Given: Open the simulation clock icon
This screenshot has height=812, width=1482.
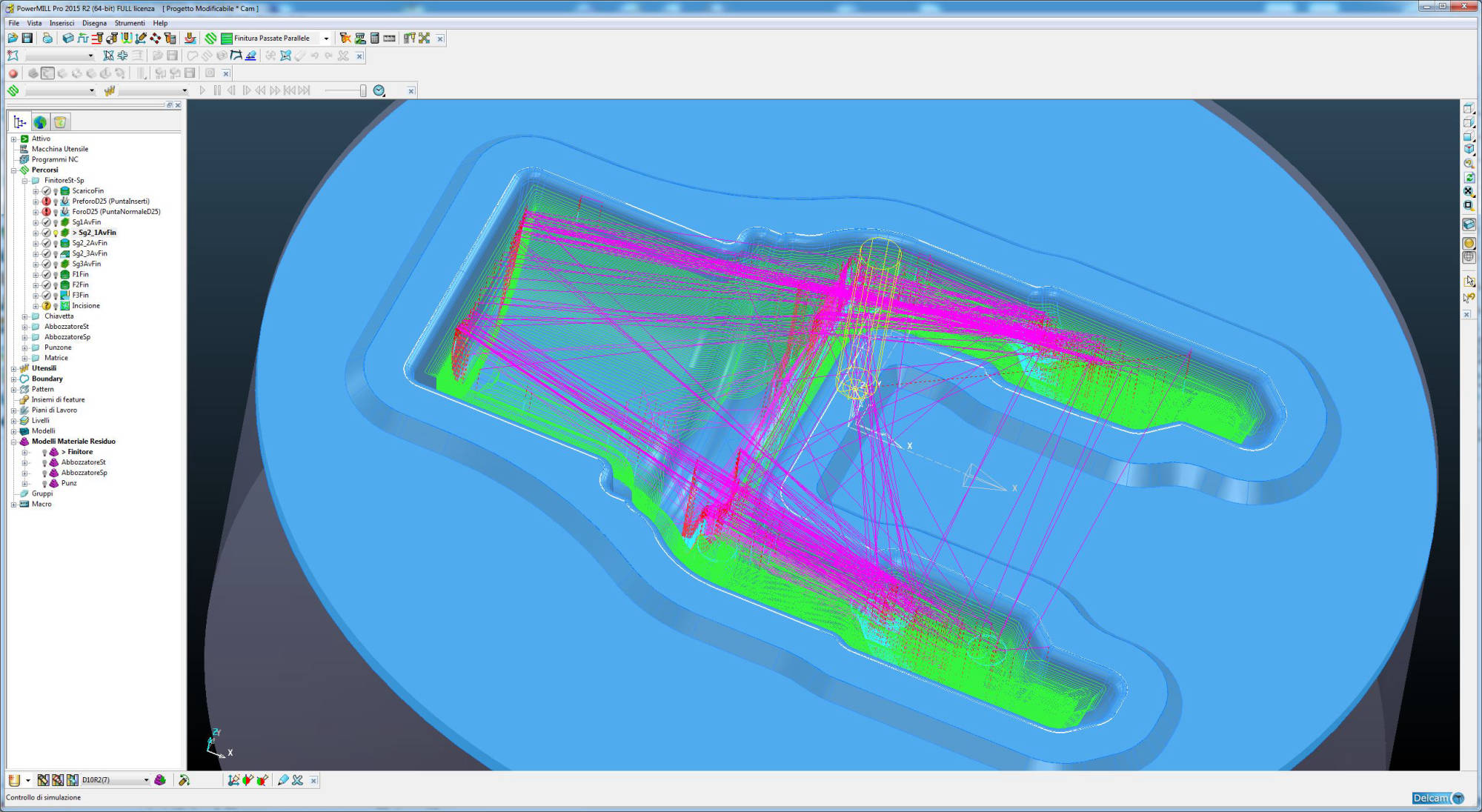Looking at the screenshot, I should 379,90.
